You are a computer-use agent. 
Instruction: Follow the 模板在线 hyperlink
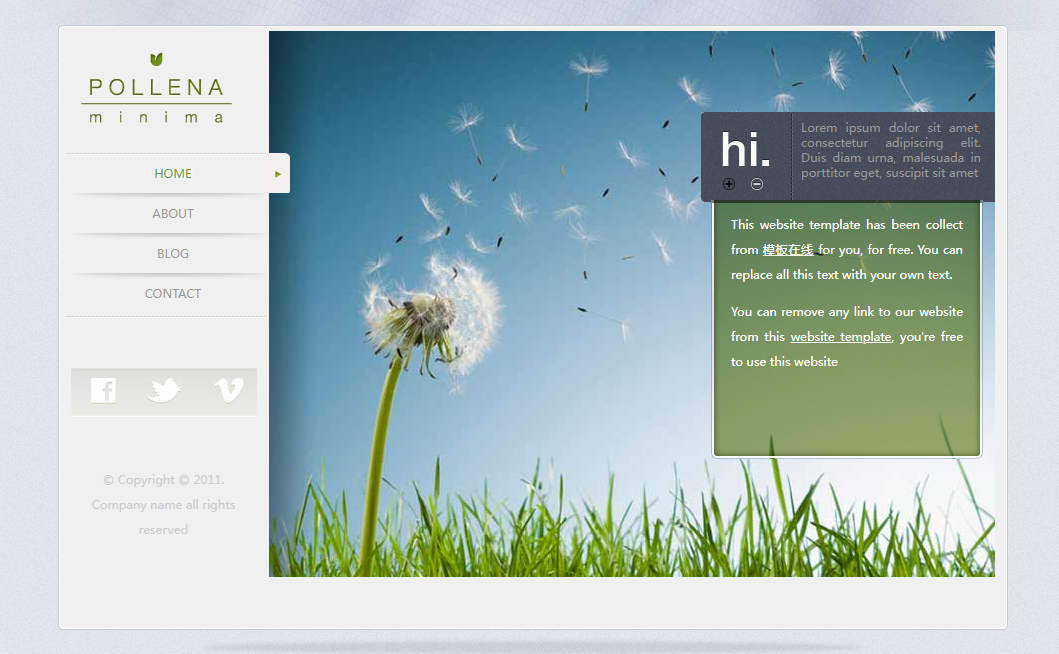pyautogui.click(x=787, y=250)
